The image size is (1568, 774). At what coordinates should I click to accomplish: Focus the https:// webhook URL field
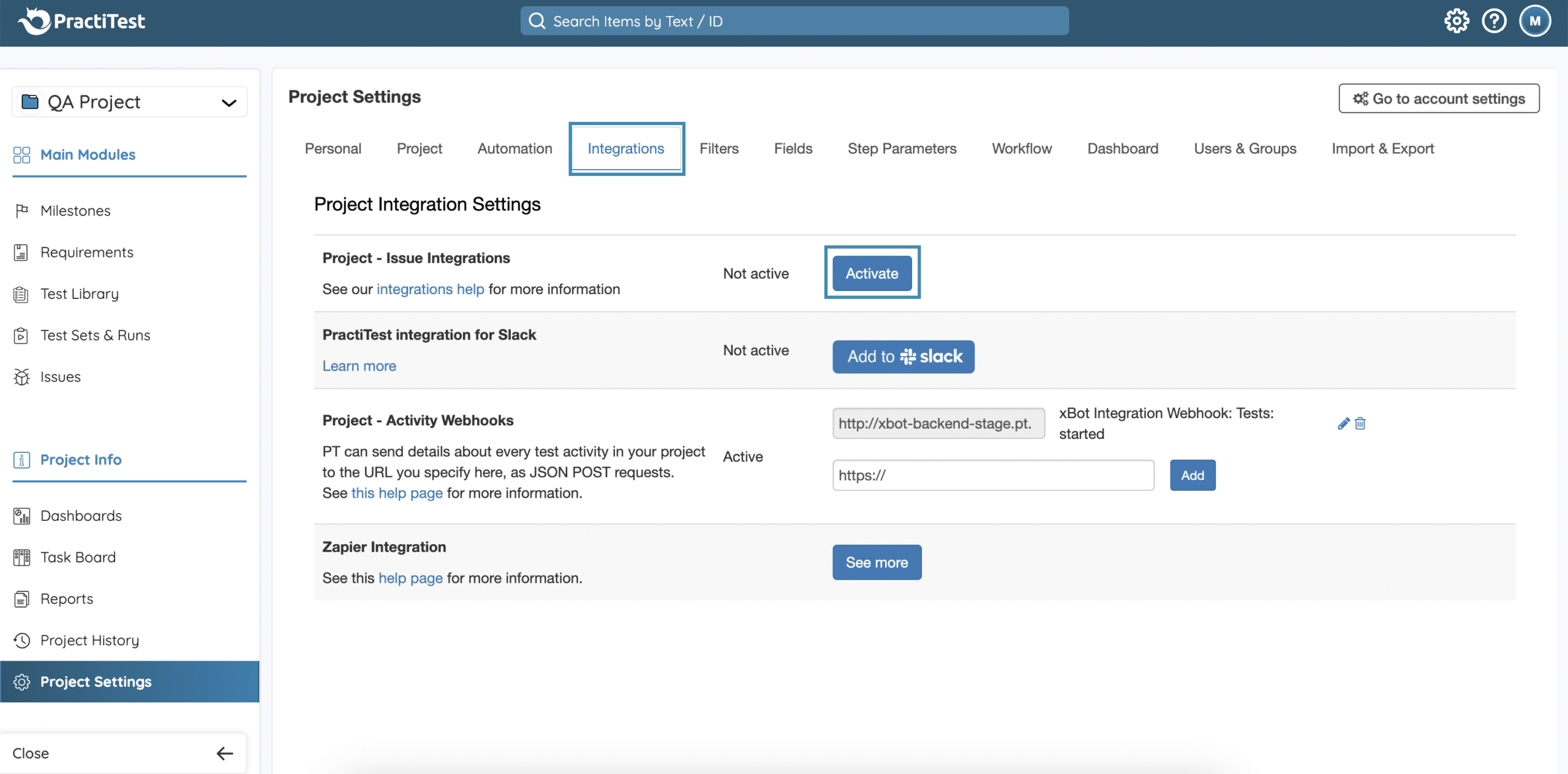(993, 475)
